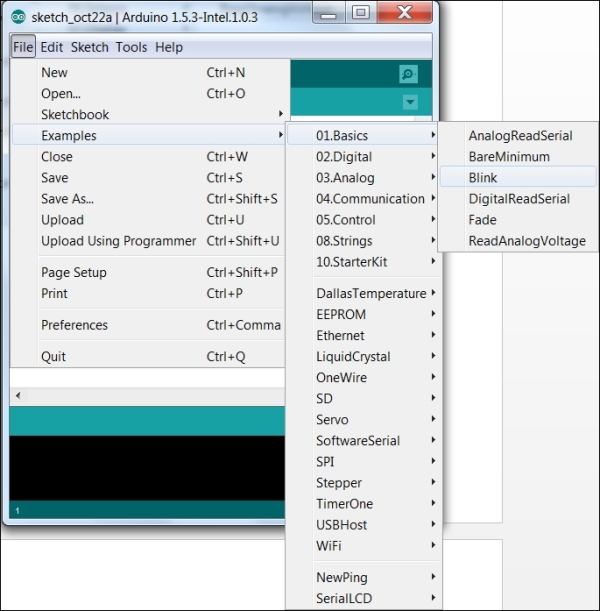600x611 pixels.
Task: Select Close in File menu
Action: [x=148, y=157]
